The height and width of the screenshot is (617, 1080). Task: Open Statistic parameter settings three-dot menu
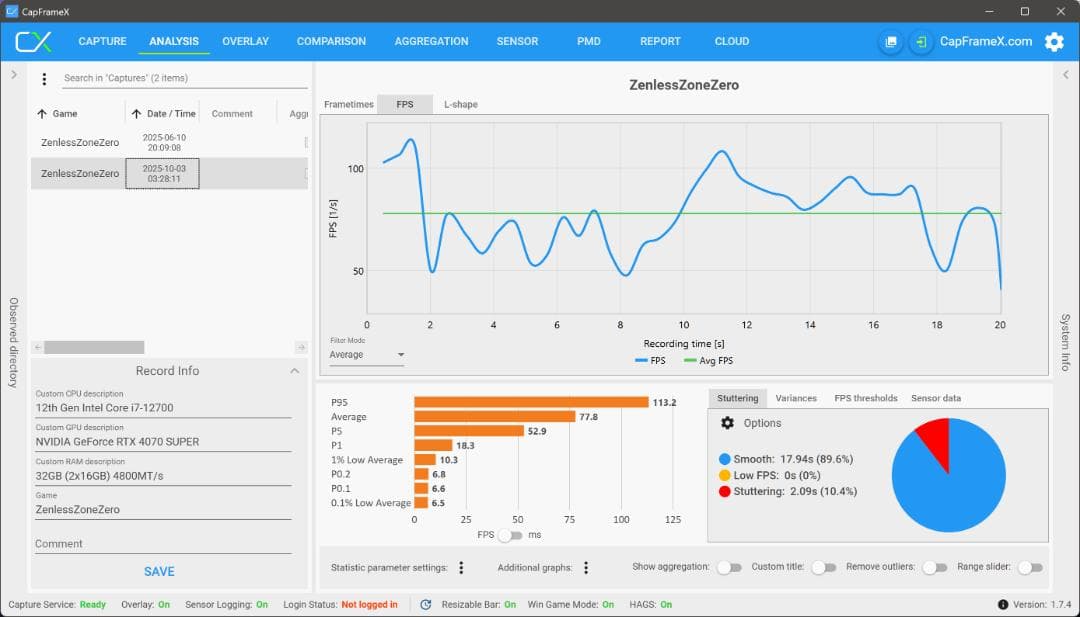click(461, 568)
